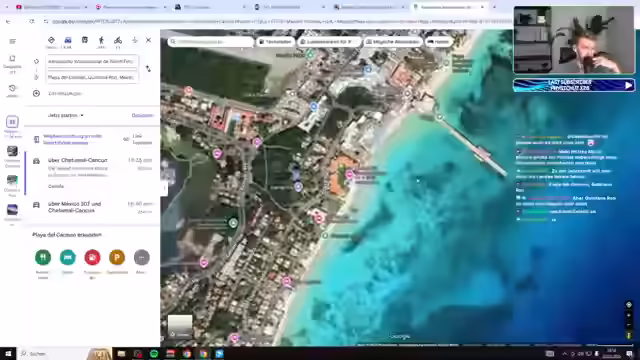Select the cycling travel mode icon

click(x=118, y=40)
